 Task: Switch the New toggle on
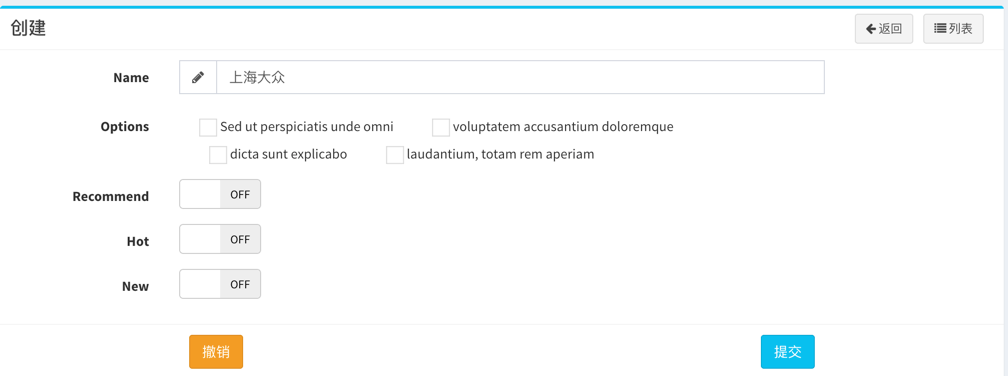220,284
